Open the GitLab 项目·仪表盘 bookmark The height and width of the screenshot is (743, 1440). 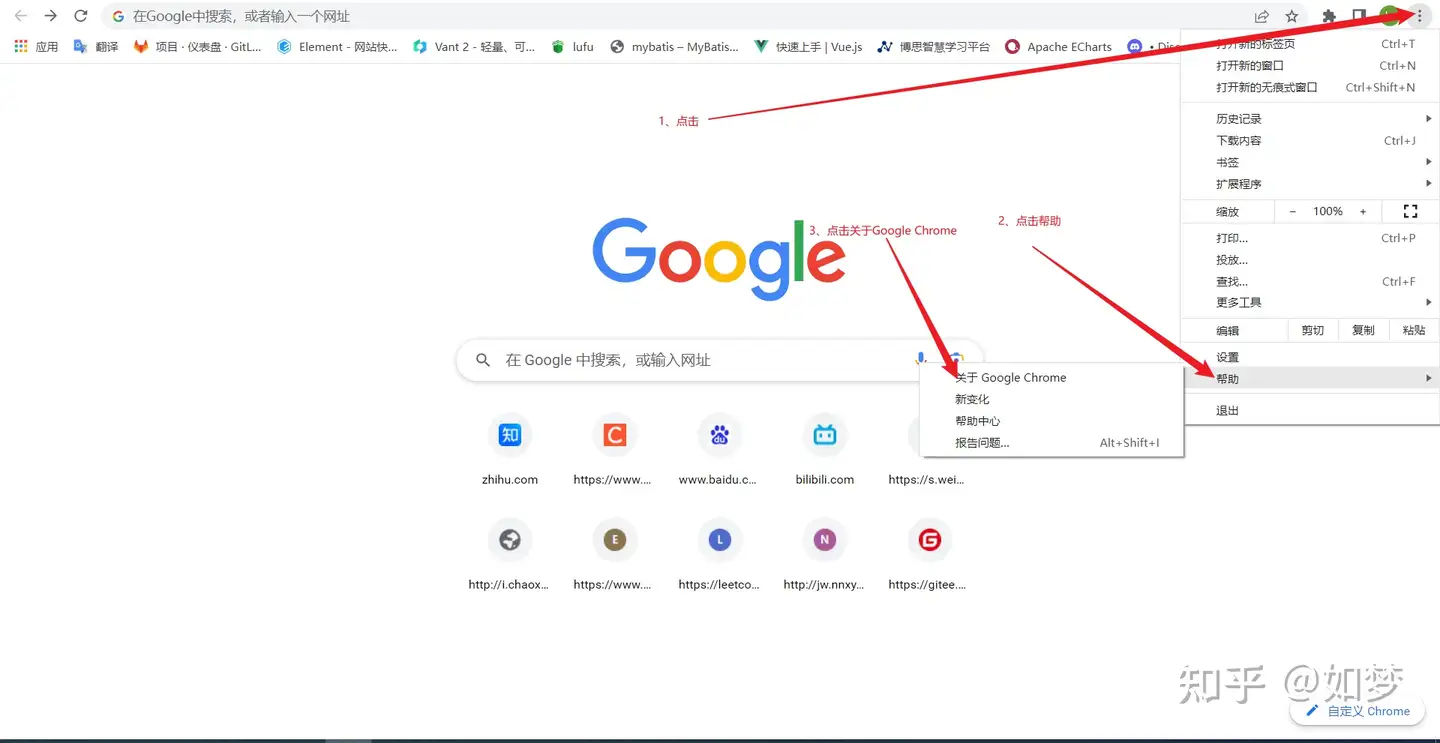point(198,46)
